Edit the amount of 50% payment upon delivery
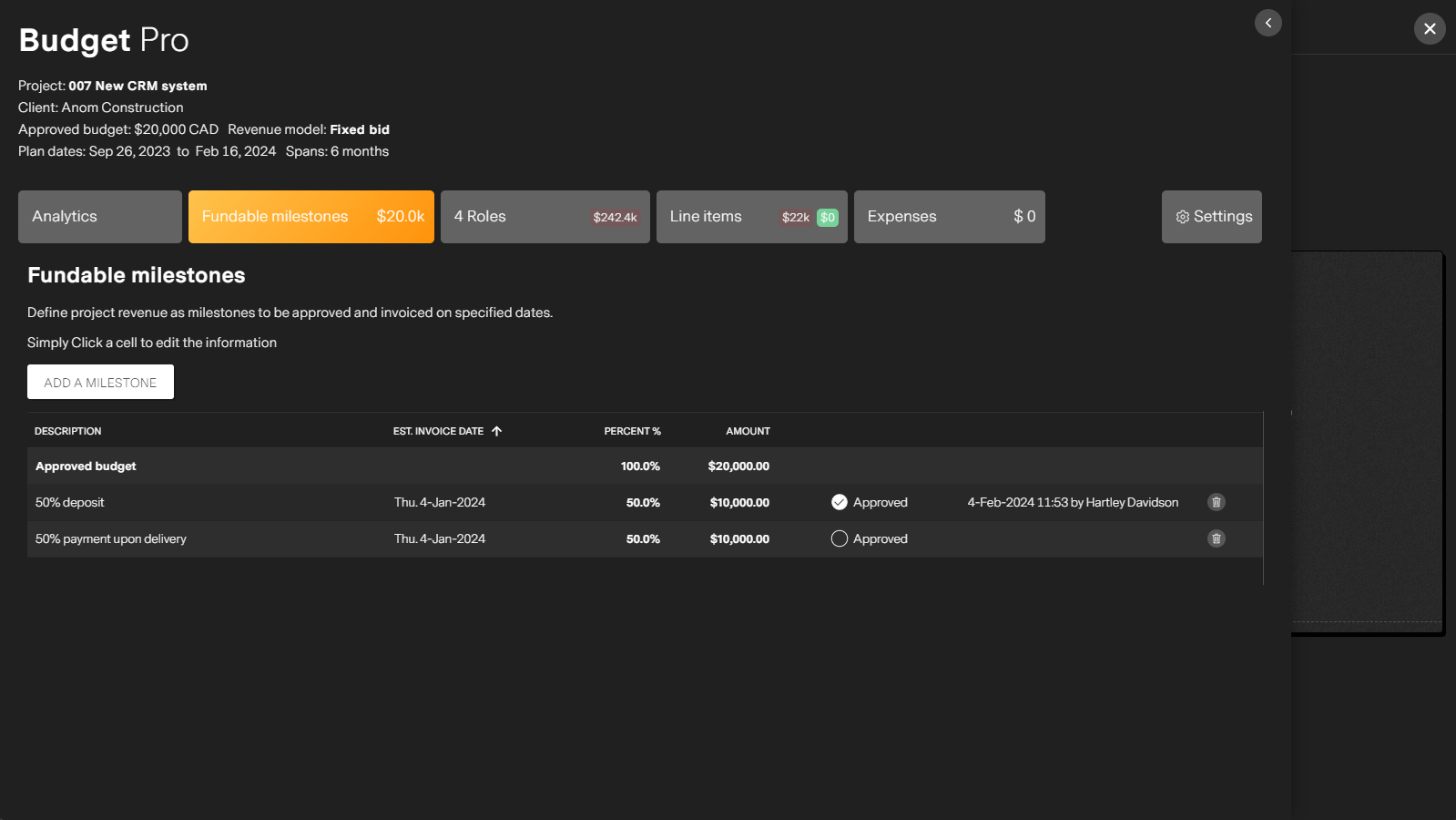 [739, 538]
